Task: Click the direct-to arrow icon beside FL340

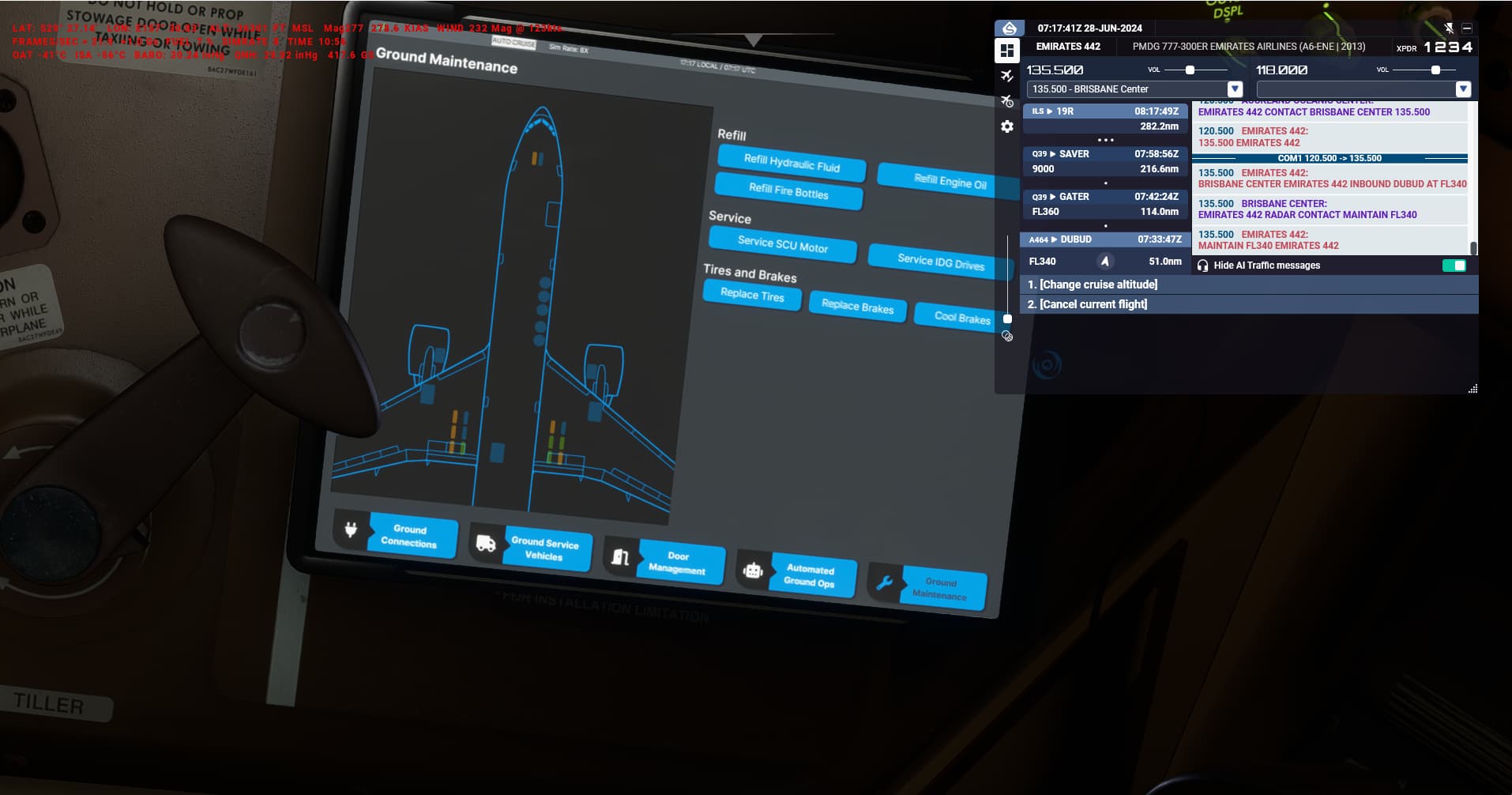Action: 1104,261
